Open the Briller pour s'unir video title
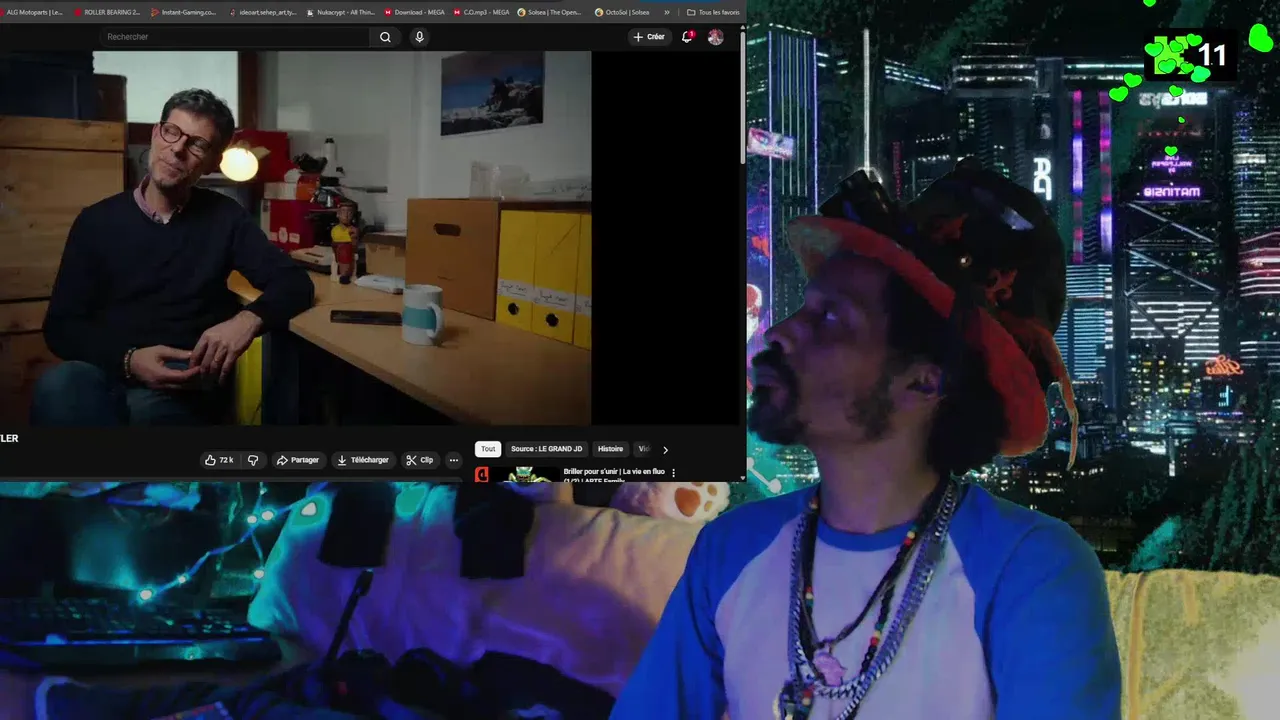Viewport: 1280px width, 720px height. point(614,475)
